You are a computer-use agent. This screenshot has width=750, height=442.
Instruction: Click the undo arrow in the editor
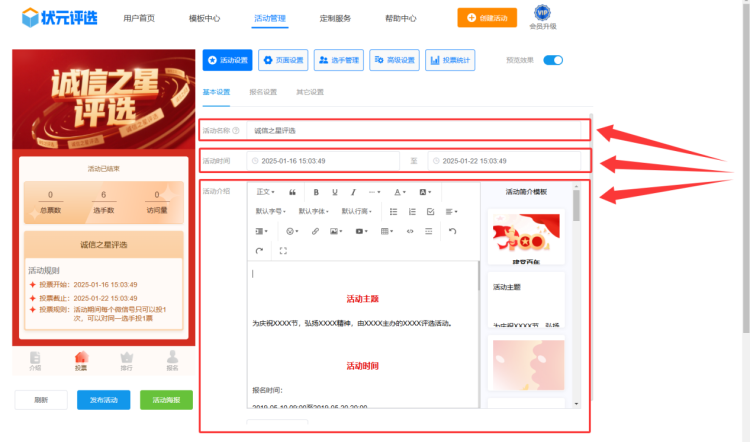tap(452, 231)
